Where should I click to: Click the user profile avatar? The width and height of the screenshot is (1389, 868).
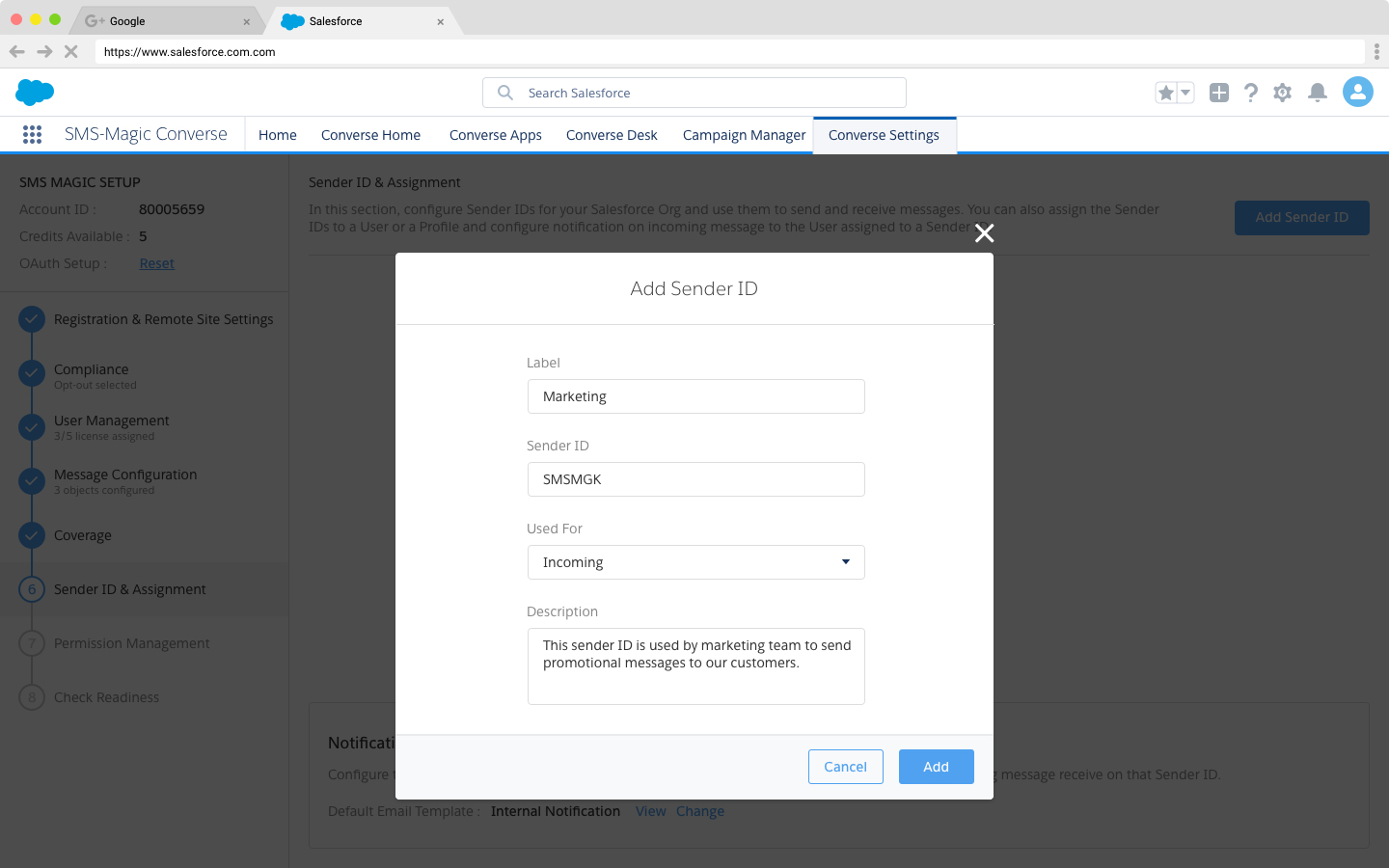coord(1358,92)
